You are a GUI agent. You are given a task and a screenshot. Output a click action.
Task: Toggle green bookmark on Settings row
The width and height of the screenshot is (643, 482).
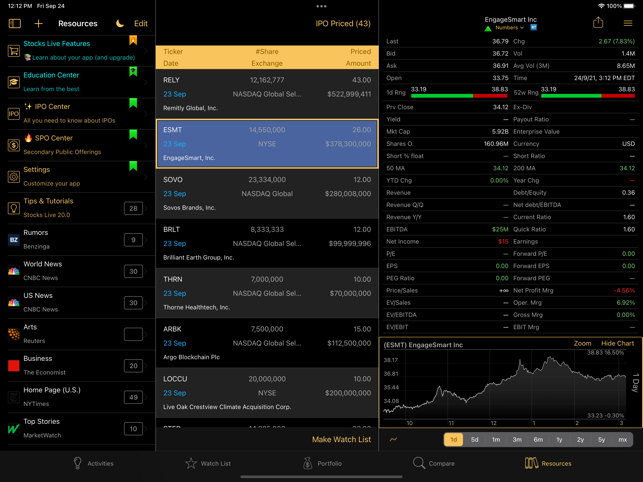(133, 166)
